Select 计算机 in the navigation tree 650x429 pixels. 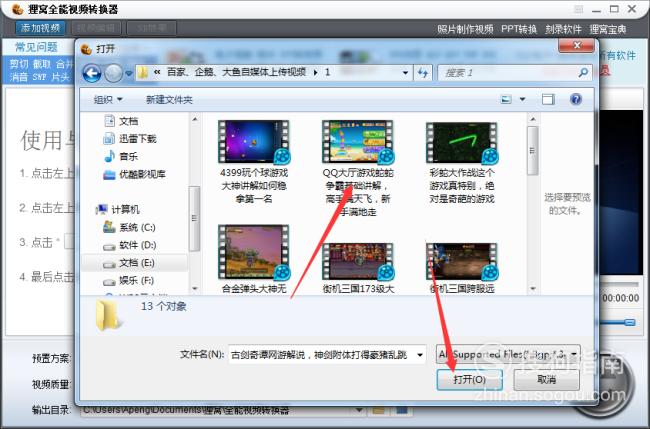coord(118,209)
